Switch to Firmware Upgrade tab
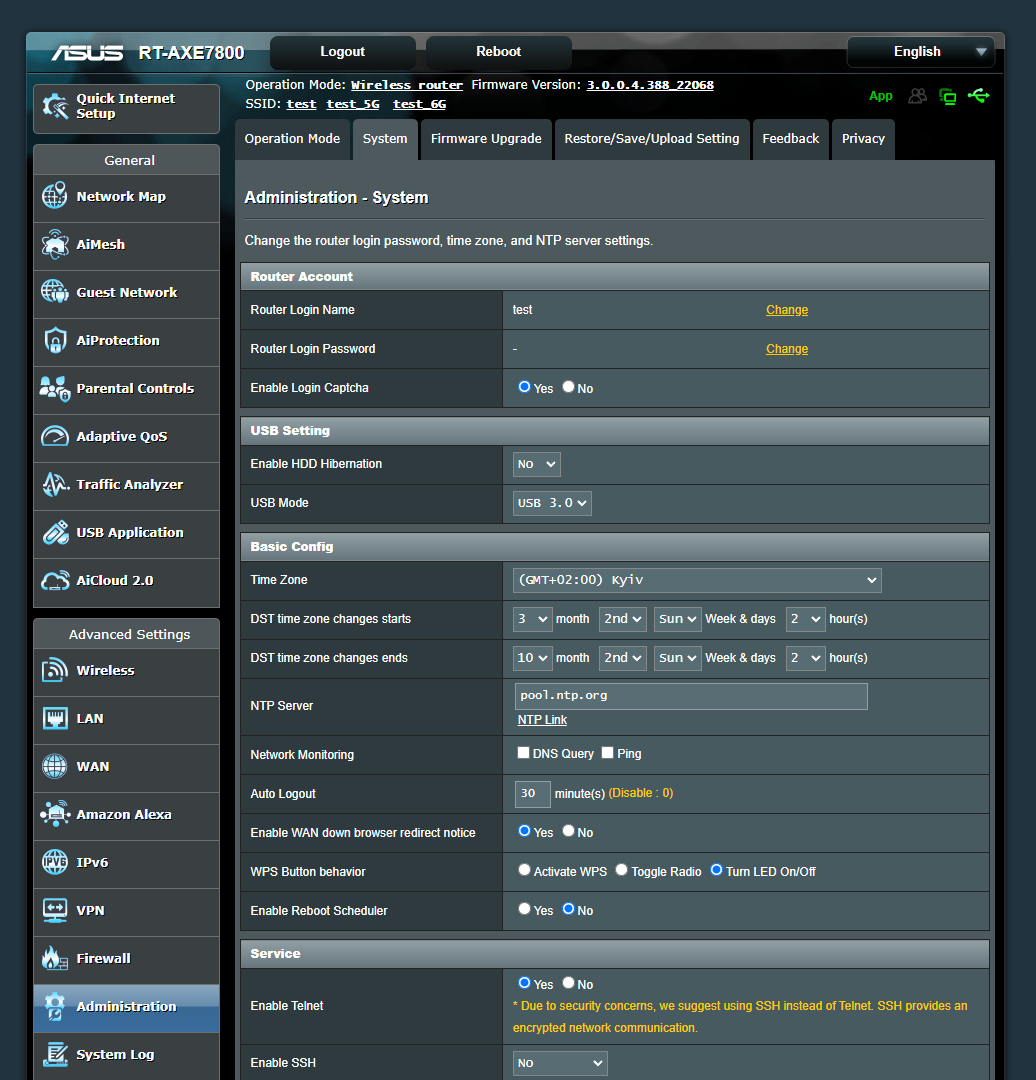1036x1080 pixels. click(486, 139)
